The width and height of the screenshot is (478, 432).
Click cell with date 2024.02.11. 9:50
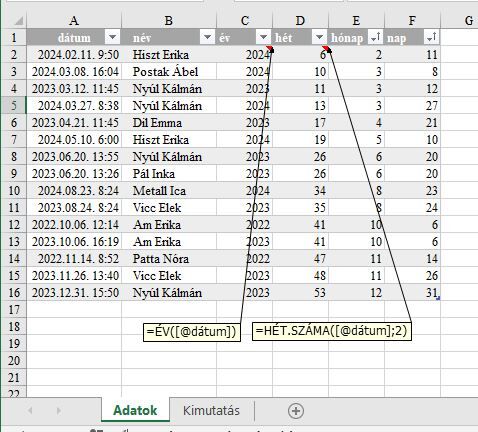(x=74, y=54)
